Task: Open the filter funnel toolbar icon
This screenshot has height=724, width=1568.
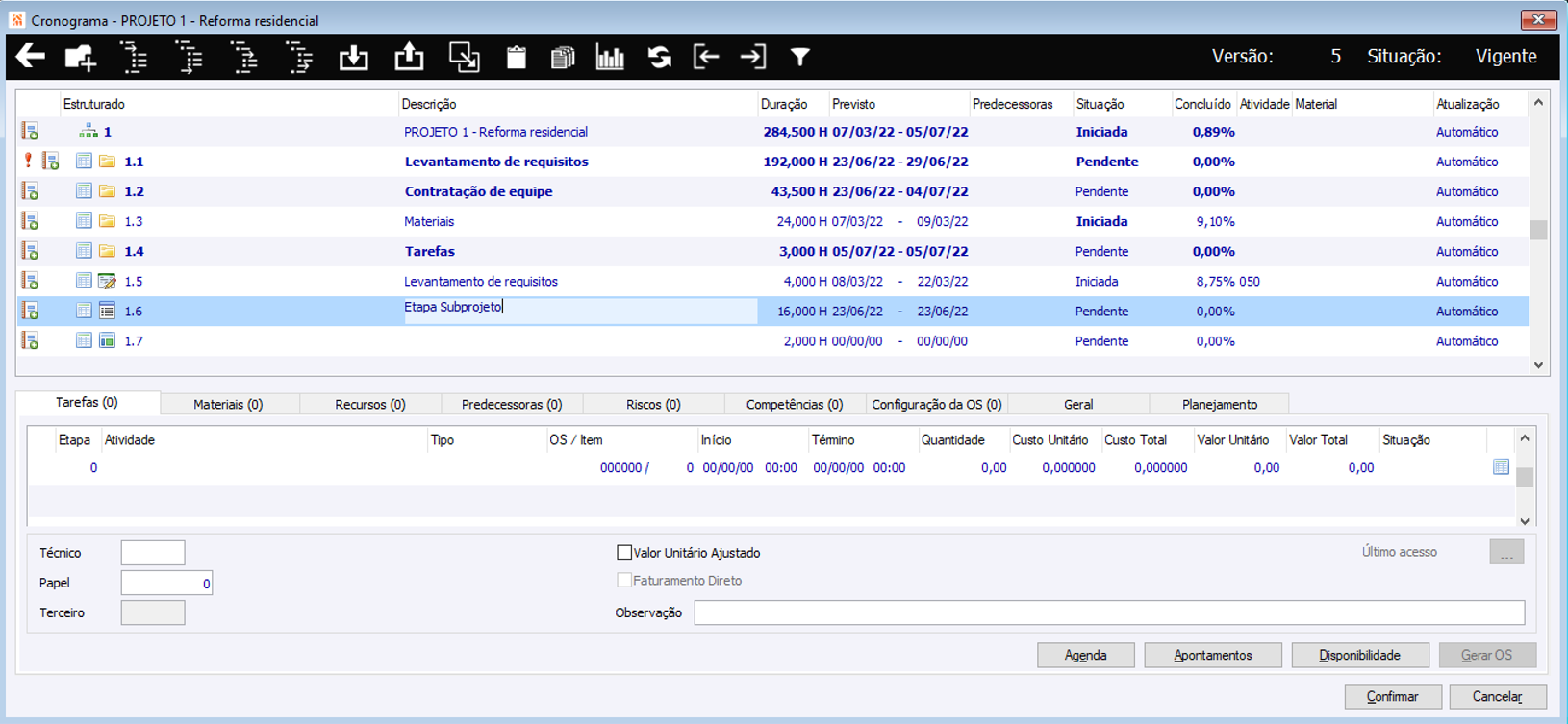Action: [x=799, y=58]
